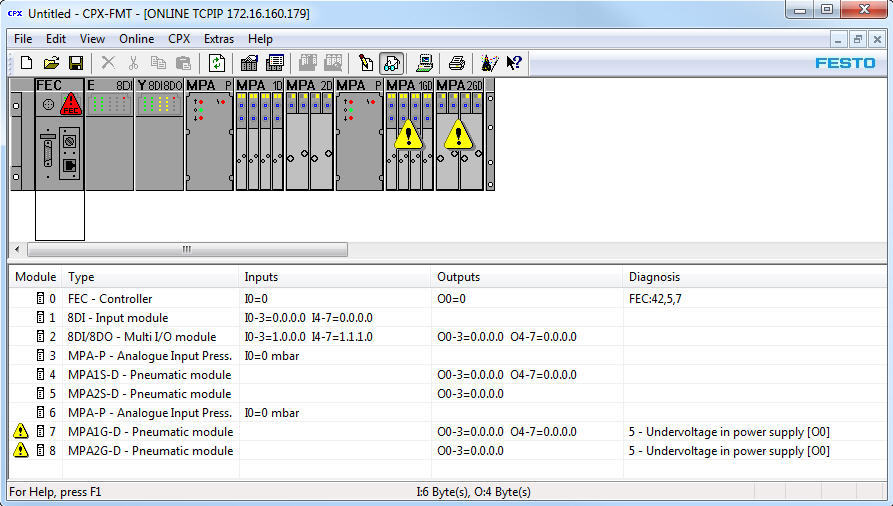Select the MPA 2D pneumatic module graphic
893x506 pixels.
tap(310, 134)
